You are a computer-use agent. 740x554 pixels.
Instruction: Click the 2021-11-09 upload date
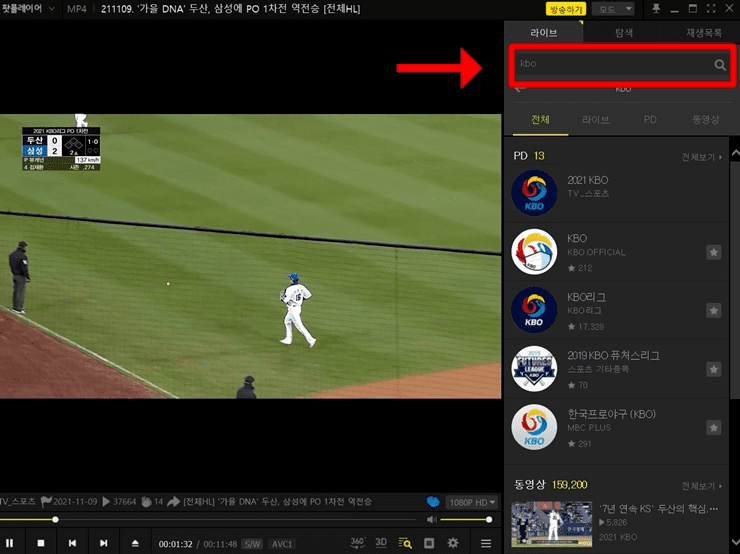[75, 502]
